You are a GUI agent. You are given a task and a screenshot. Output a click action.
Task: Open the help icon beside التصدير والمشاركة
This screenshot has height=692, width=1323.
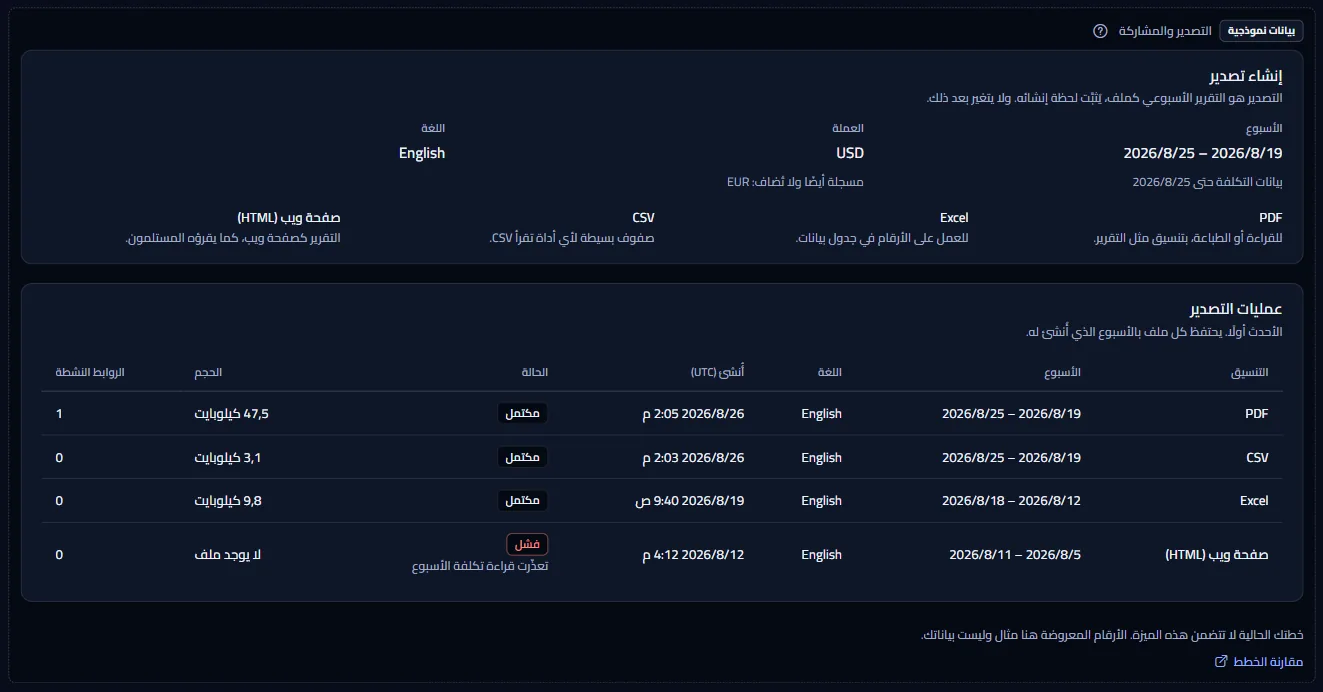click(x=1100, y=31)
